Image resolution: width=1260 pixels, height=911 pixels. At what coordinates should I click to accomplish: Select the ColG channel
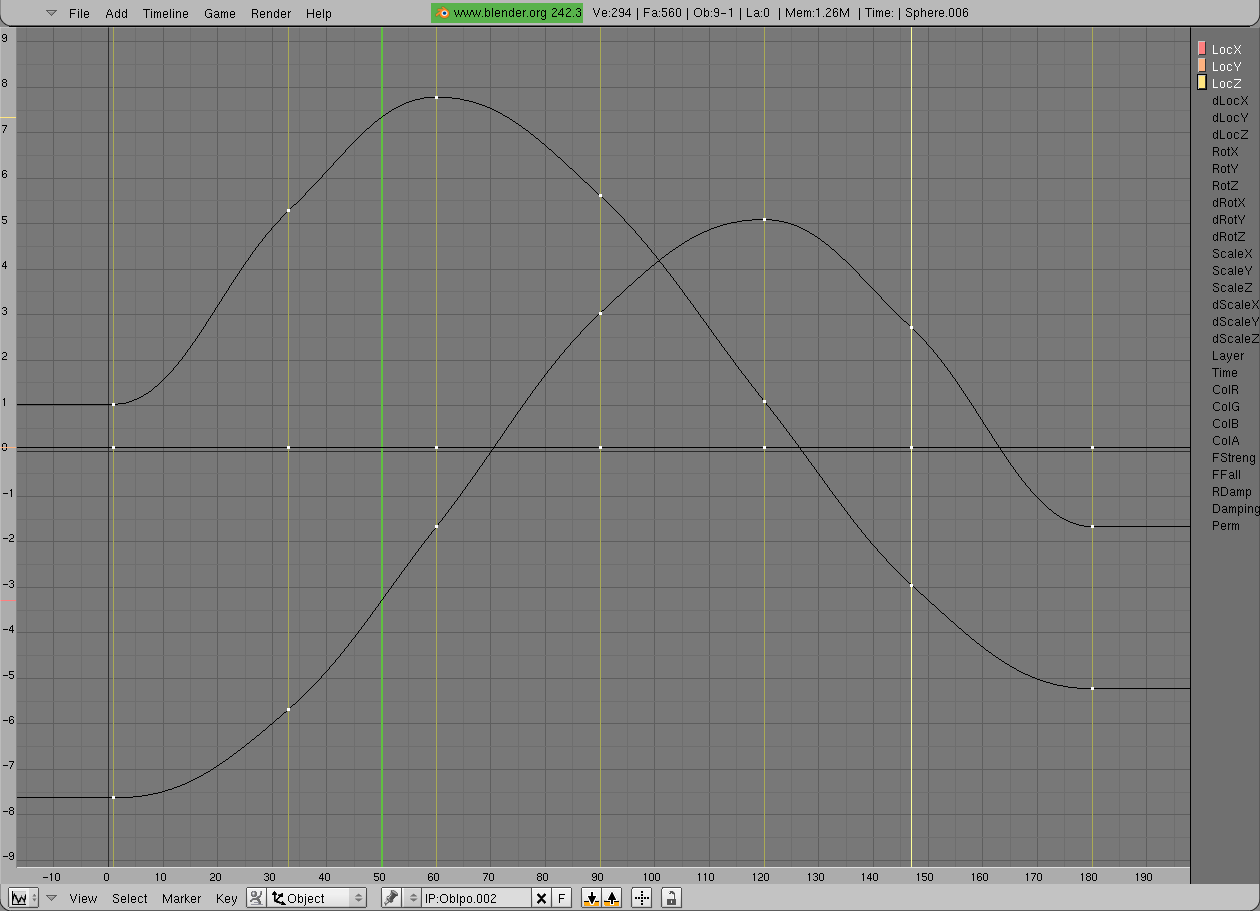1225,406
